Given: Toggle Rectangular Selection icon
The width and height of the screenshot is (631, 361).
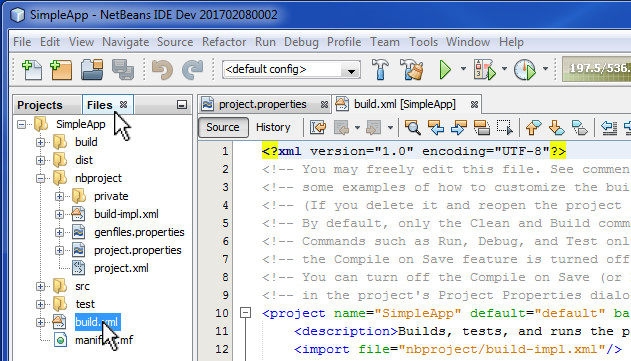Looking at the screenshot, I should tap(505, 128).
